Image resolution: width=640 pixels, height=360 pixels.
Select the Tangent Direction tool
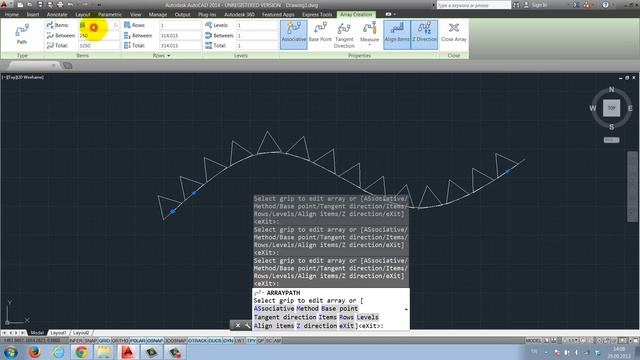pos(344,35)
